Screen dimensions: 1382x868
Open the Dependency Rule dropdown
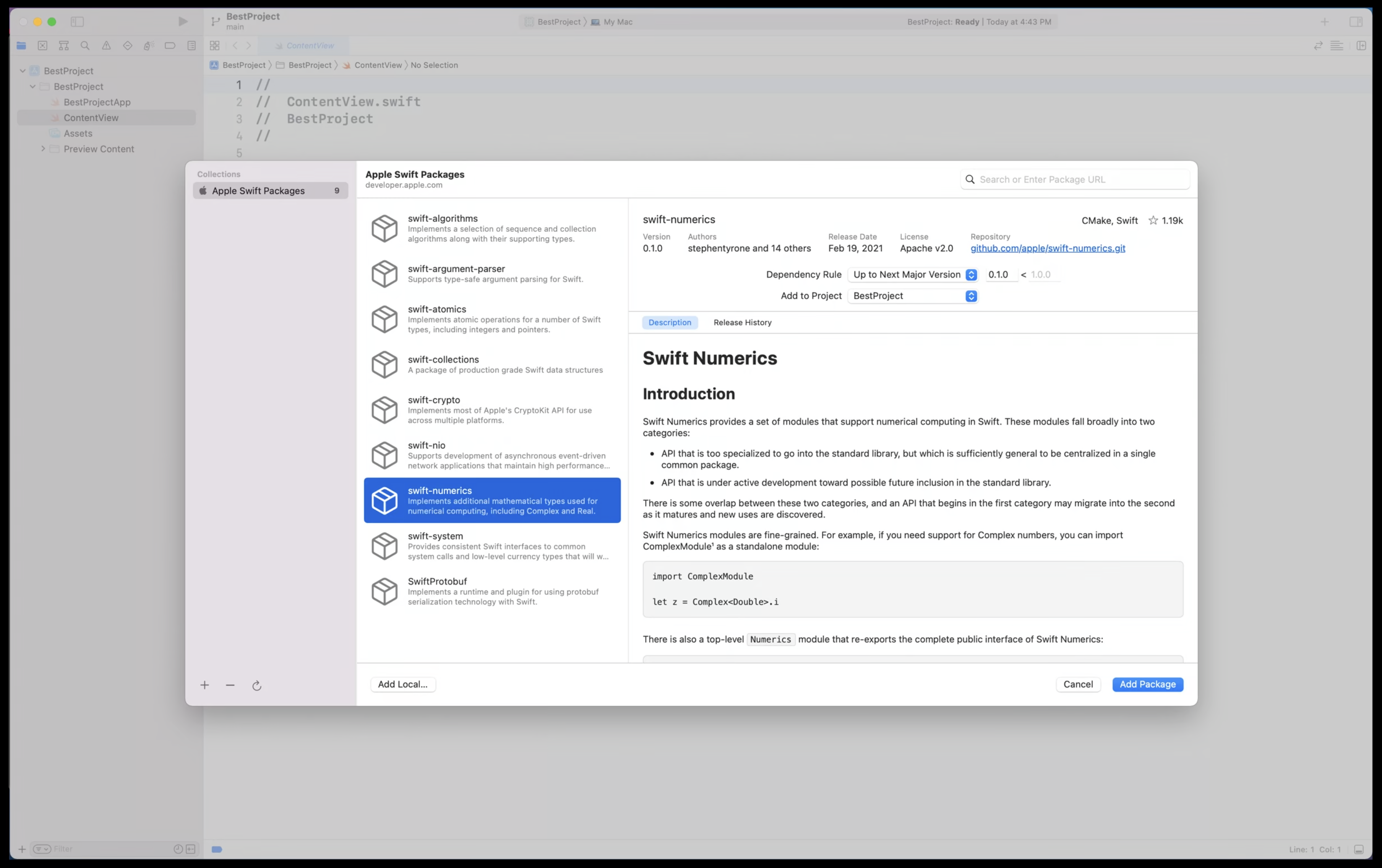(913, 275)
